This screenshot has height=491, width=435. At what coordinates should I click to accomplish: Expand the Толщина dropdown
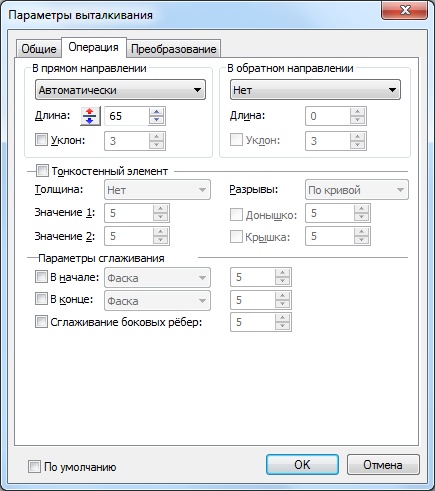point(157,190)
